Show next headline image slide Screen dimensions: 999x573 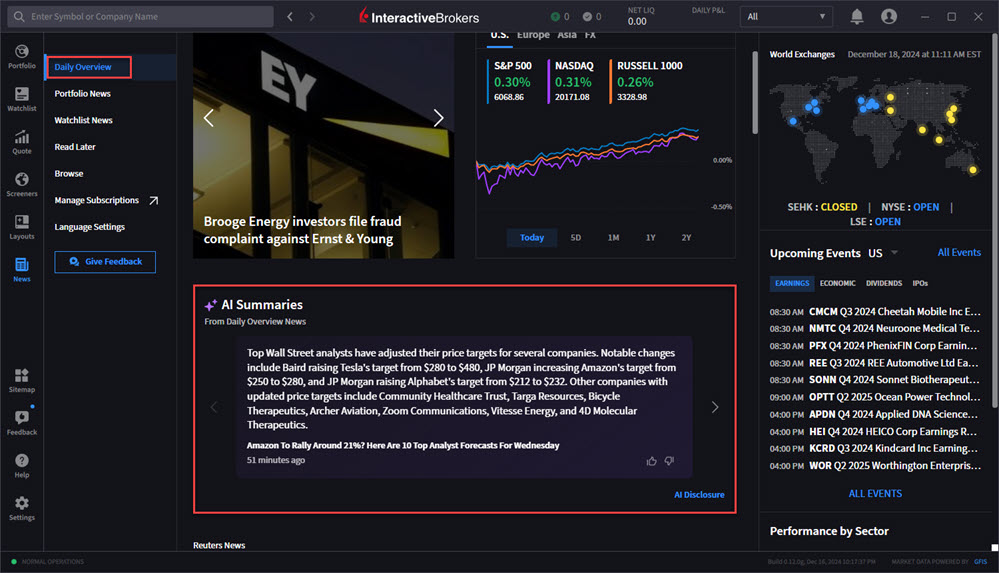438,118
